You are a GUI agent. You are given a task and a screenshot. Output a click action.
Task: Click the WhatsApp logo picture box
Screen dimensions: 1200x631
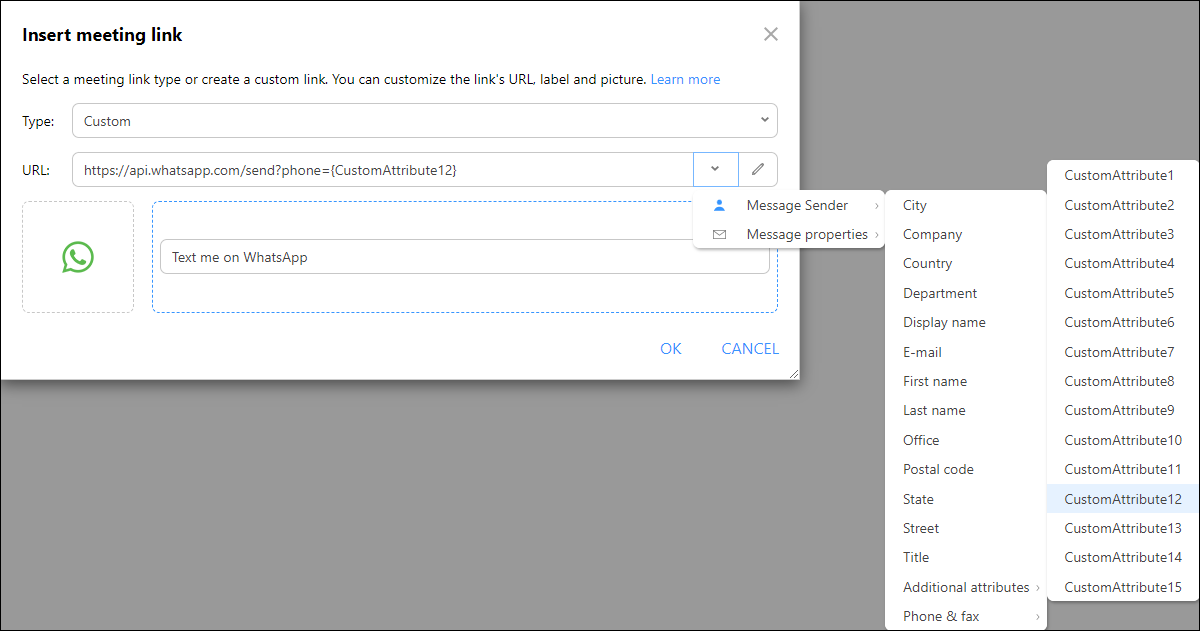78,257
